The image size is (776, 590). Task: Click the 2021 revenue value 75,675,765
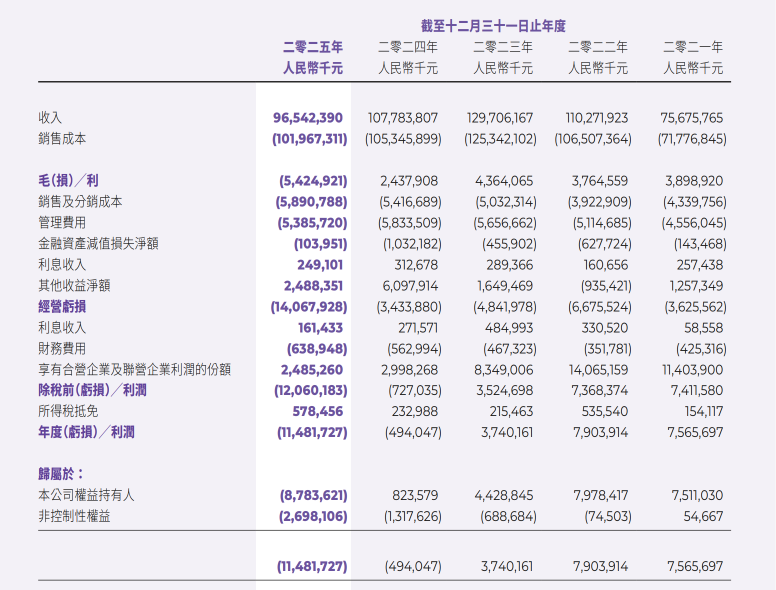691,118
